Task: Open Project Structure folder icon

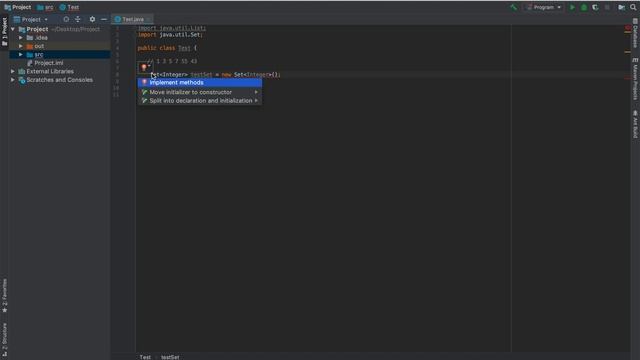Action: (621, 7)
